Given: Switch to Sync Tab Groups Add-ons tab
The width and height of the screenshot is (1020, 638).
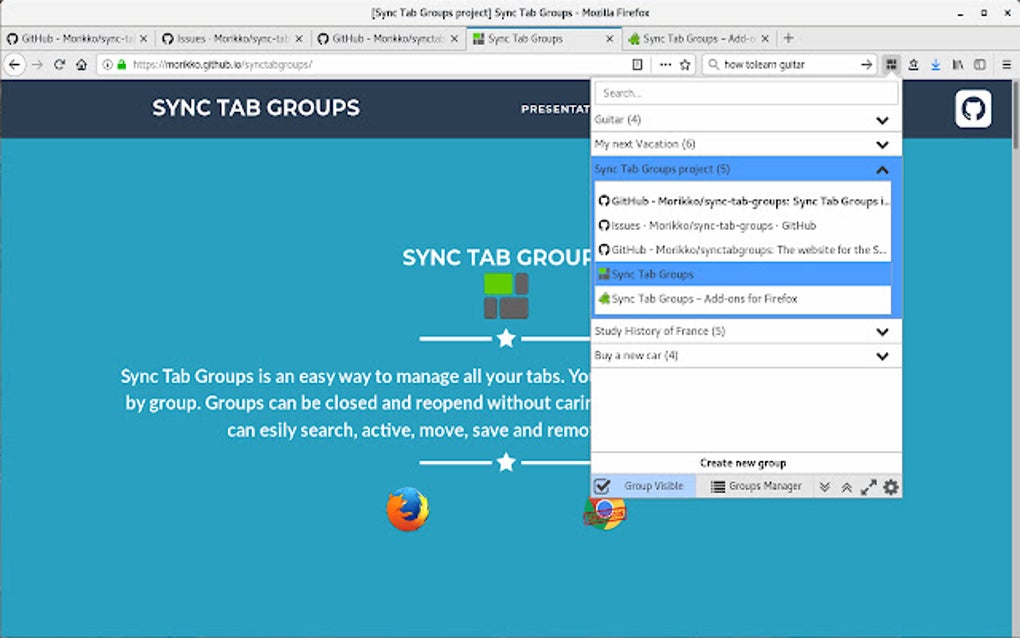Looking at the screenshot, I should [699, 38].
